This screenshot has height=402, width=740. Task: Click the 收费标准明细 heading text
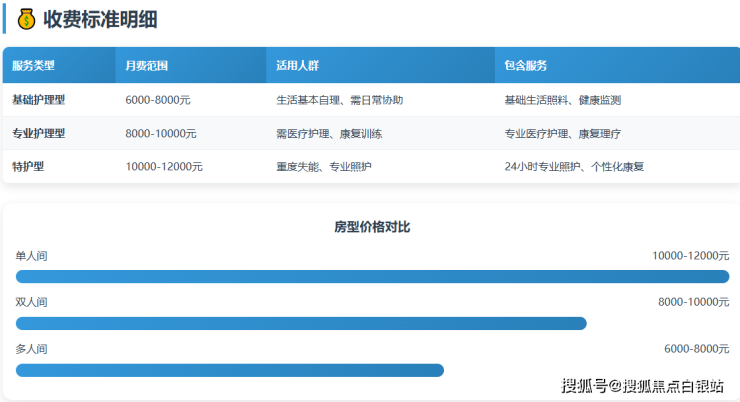pyautogui.click(x=100, y=19)
